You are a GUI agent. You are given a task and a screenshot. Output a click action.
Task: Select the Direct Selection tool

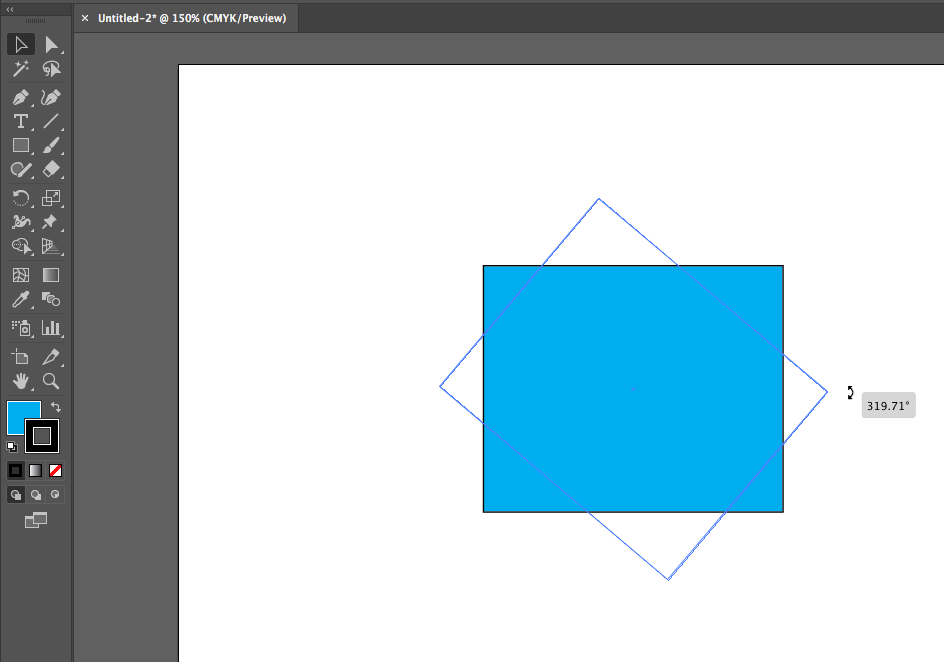[x=51, y=44]
